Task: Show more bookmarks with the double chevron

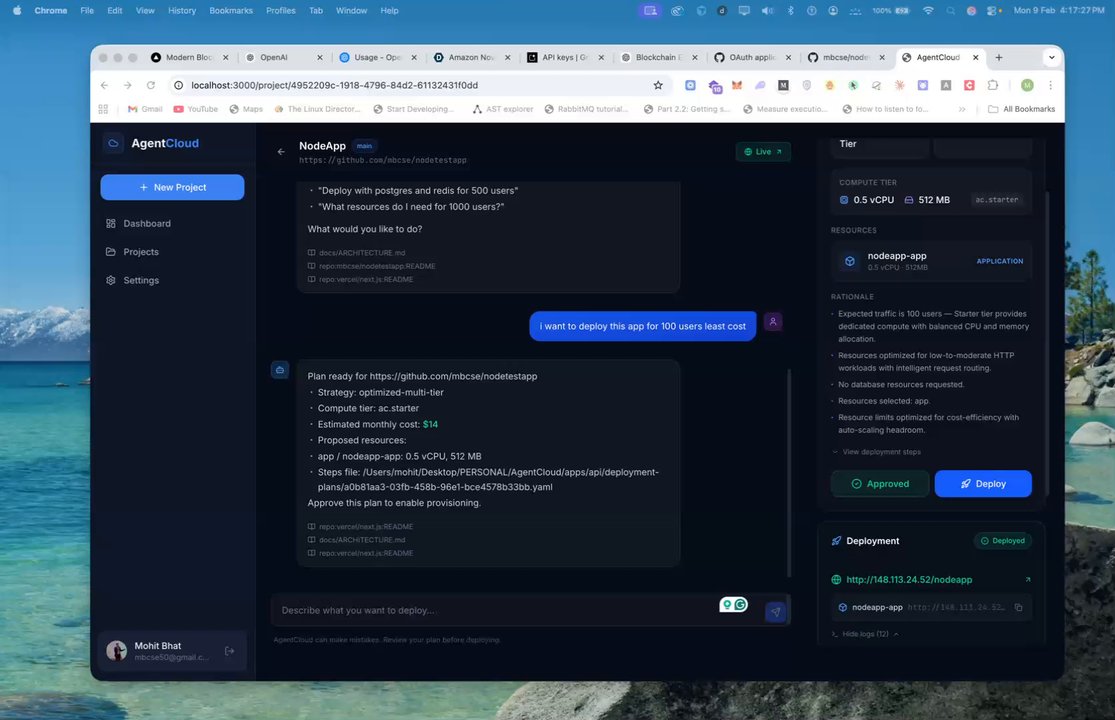Action: tap(961, 109)
